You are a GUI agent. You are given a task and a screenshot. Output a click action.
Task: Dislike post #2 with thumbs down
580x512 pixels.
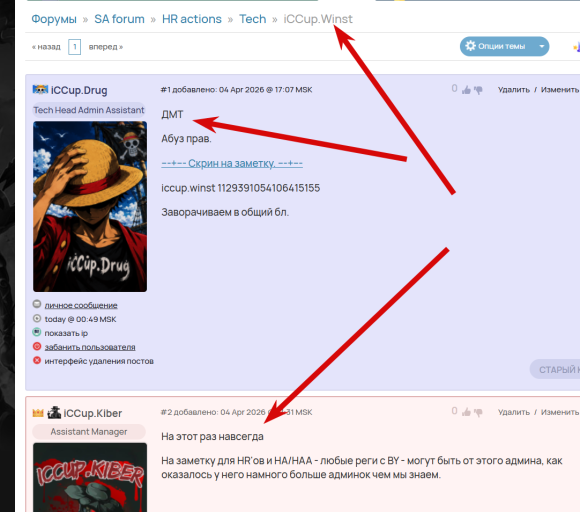pyautogui.click(x=478, y=412)
